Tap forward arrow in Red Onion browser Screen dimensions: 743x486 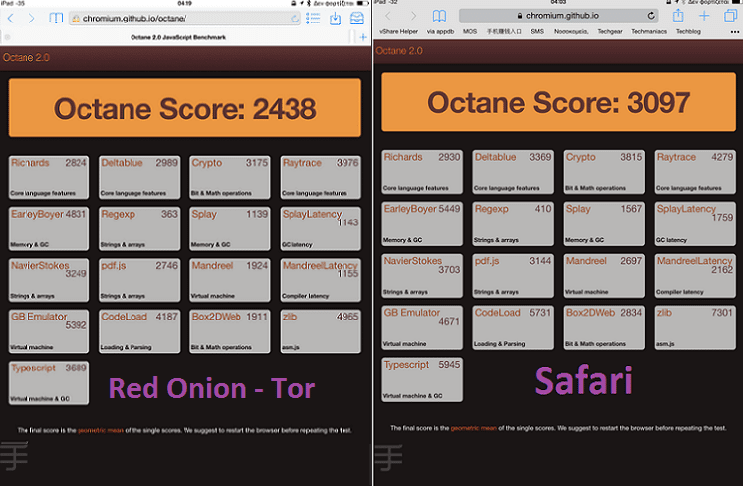click(x=31, y=18)
